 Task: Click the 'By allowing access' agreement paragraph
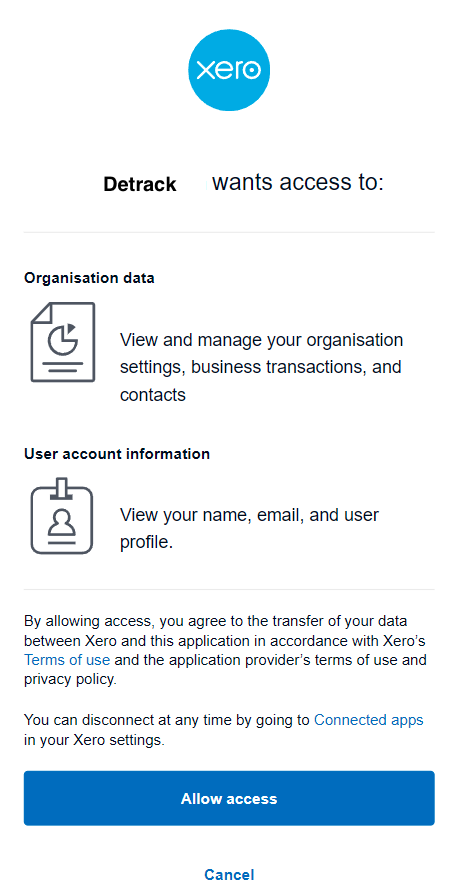pos(225,650)
